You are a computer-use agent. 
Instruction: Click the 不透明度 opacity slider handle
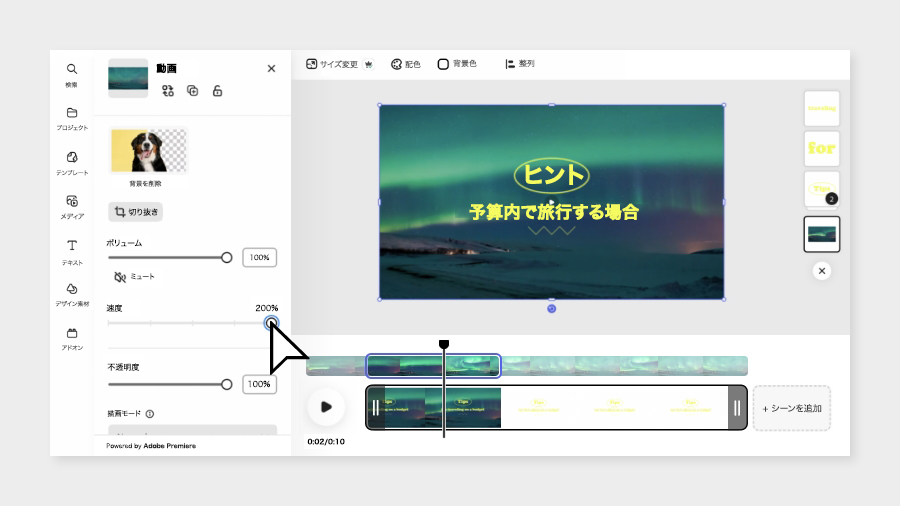click(227, 384)
